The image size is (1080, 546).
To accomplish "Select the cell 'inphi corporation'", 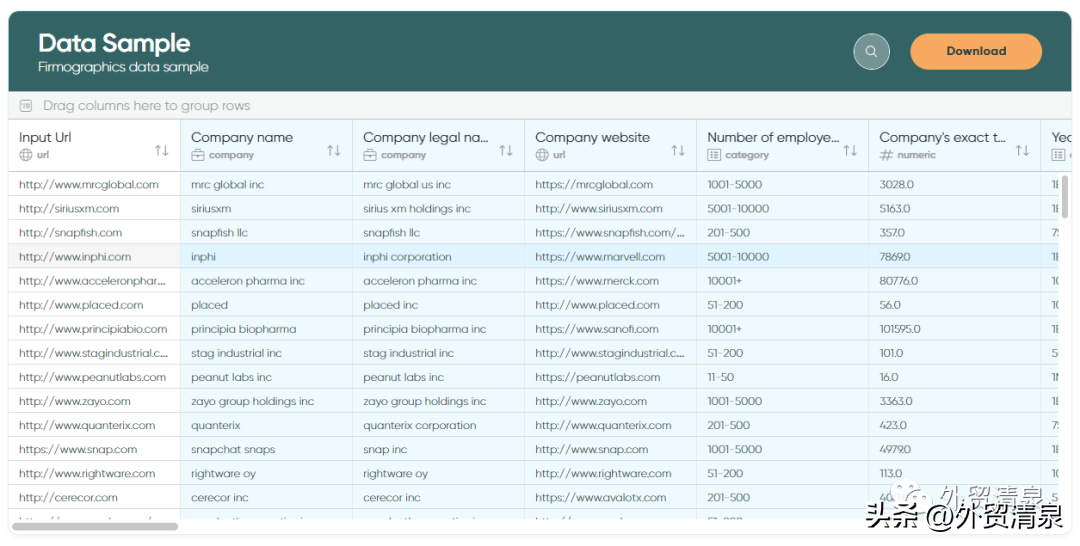I will click(439, 257).
